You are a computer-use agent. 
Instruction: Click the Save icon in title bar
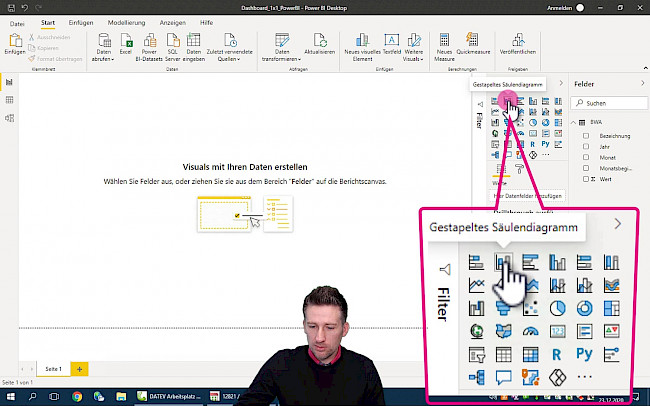(x=12, y=8)
